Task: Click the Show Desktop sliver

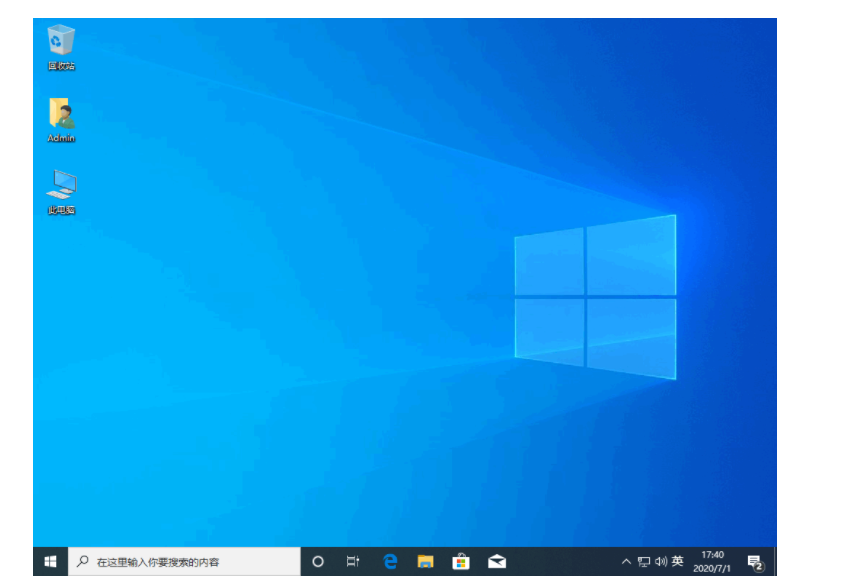Action: pos(774,561)
